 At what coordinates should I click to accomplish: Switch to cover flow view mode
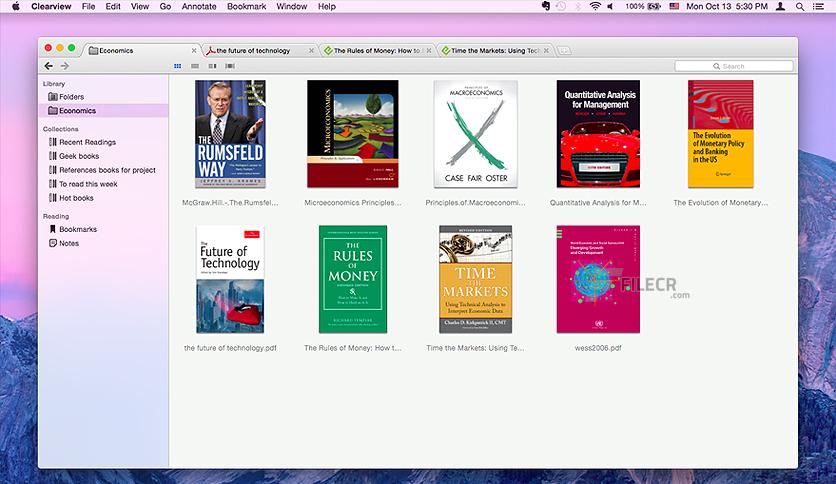[230, 66]
